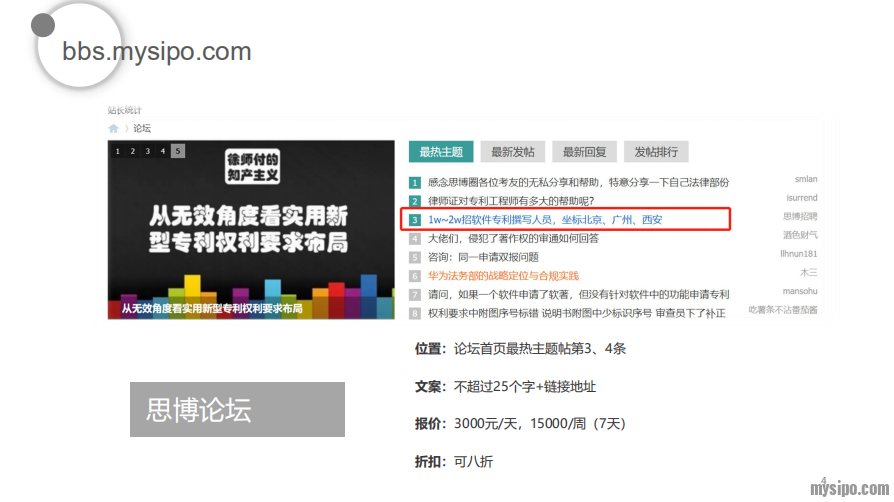Open post 咨询：同一申请双报问题

[483, 257]
